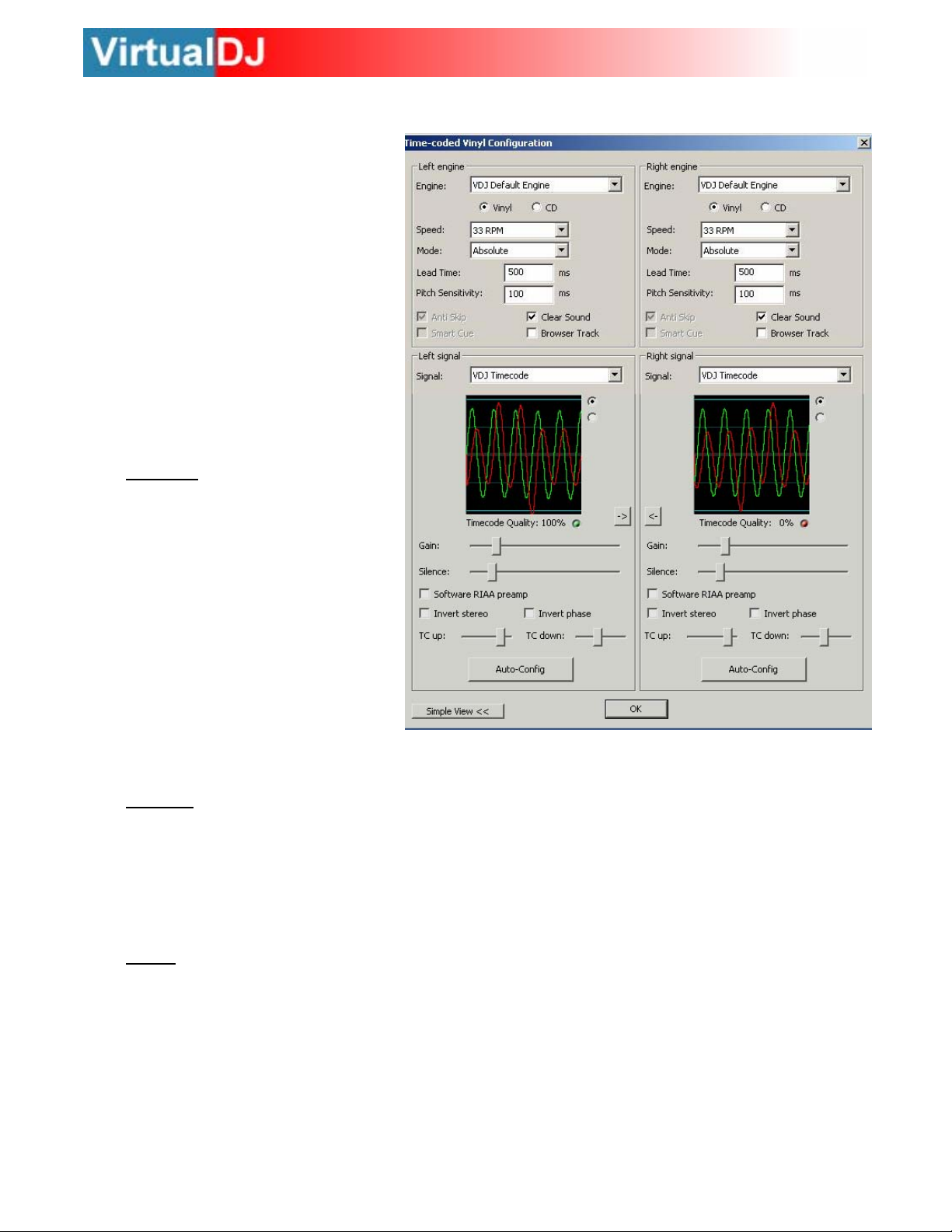The image size is (952, 1232).
Task: Click the green Timecode Quality indicator
Action: pos(577,523)
